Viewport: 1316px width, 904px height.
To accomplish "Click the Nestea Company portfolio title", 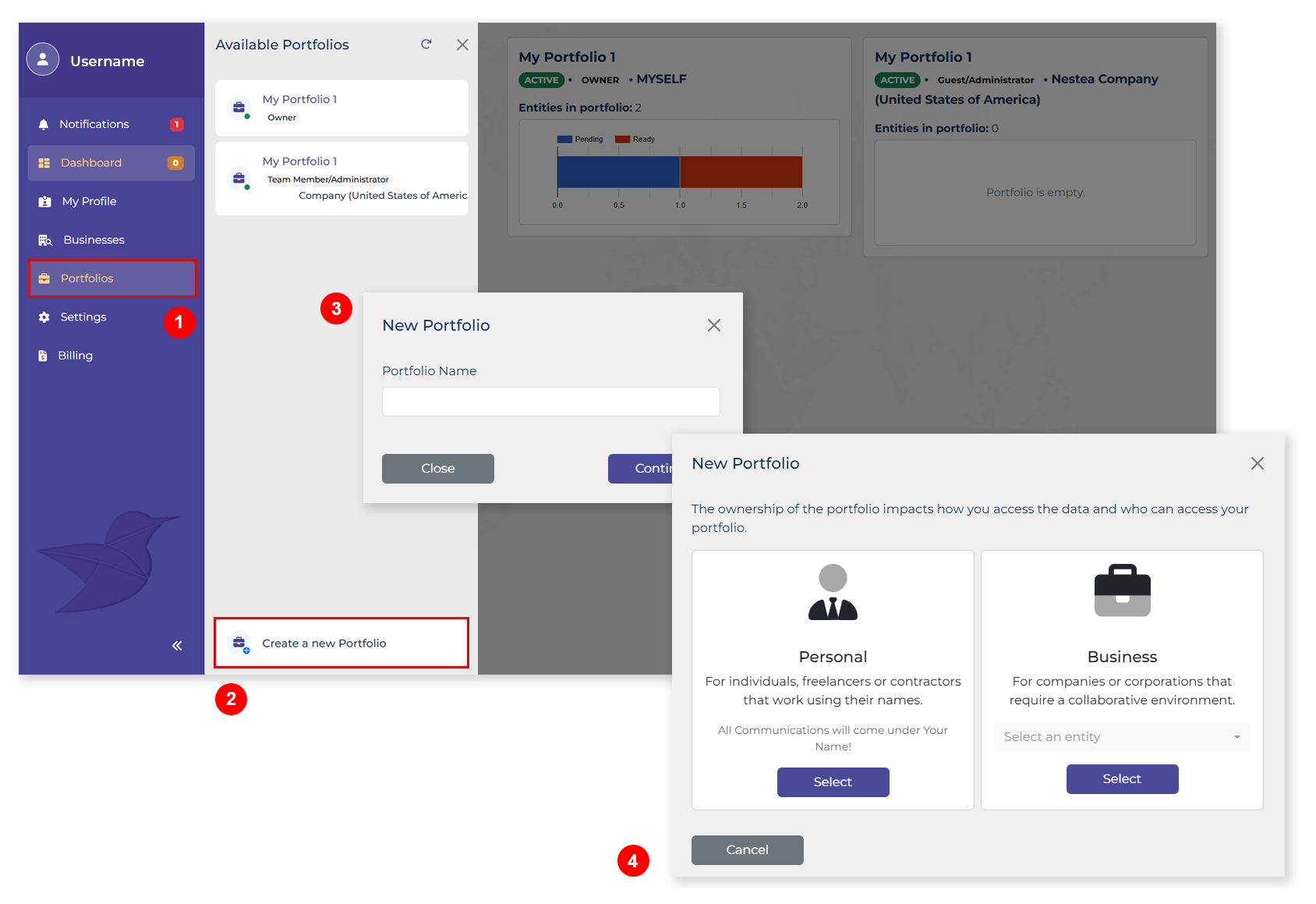I will pyautogui.click(x=923, y=57).
